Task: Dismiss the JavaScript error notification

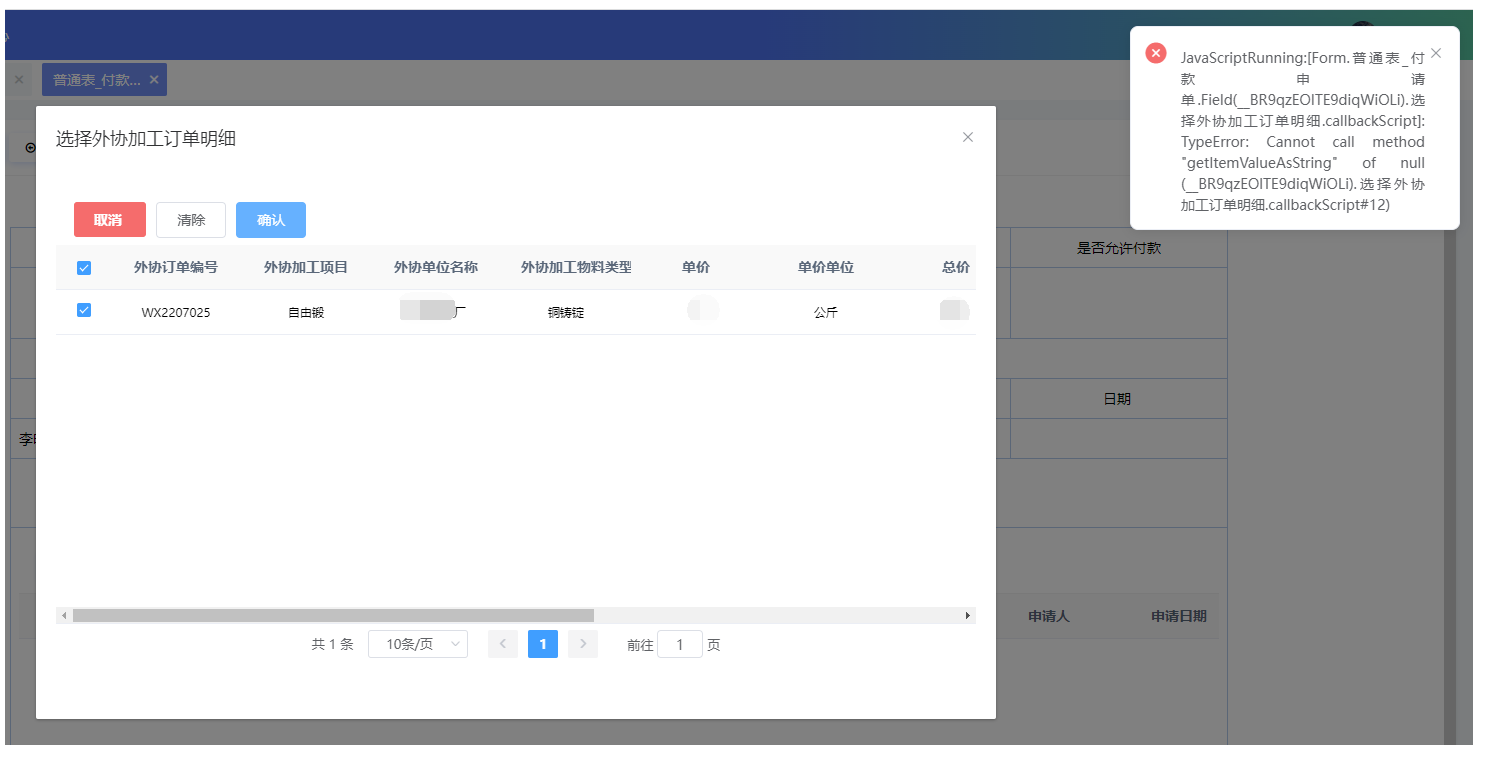Action: coord(1436,53)
